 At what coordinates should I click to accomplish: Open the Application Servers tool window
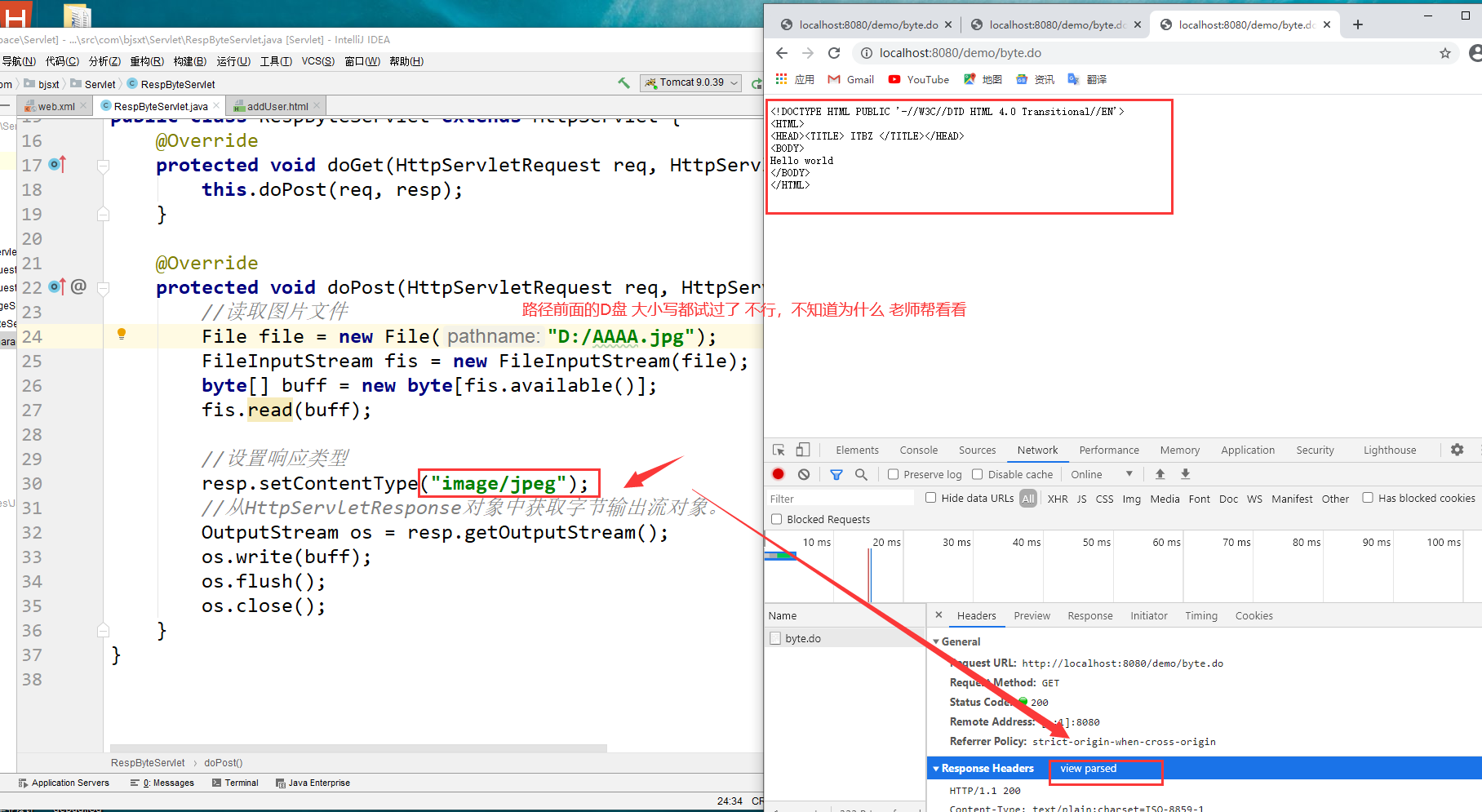click(x=64, y=783)
